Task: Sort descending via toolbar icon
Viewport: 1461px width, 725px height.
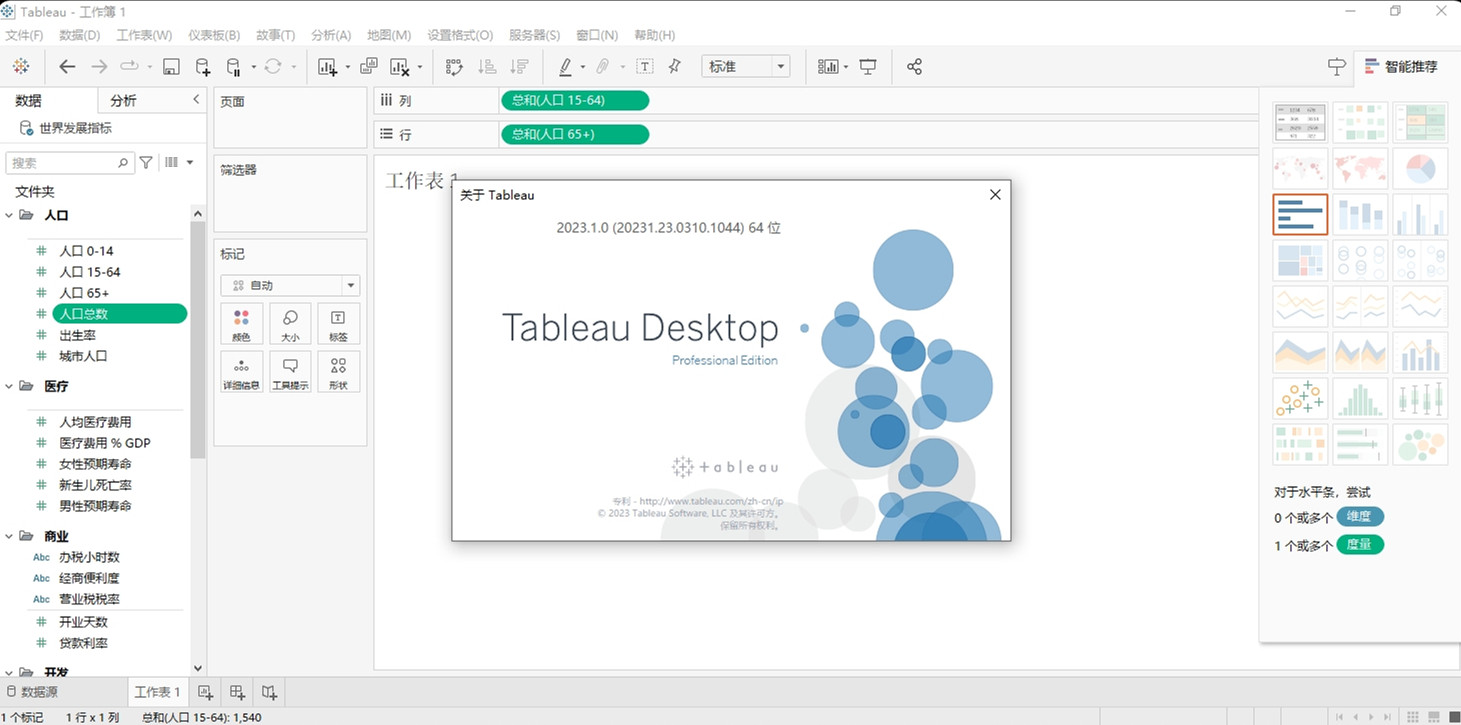Action: point(519,67)
